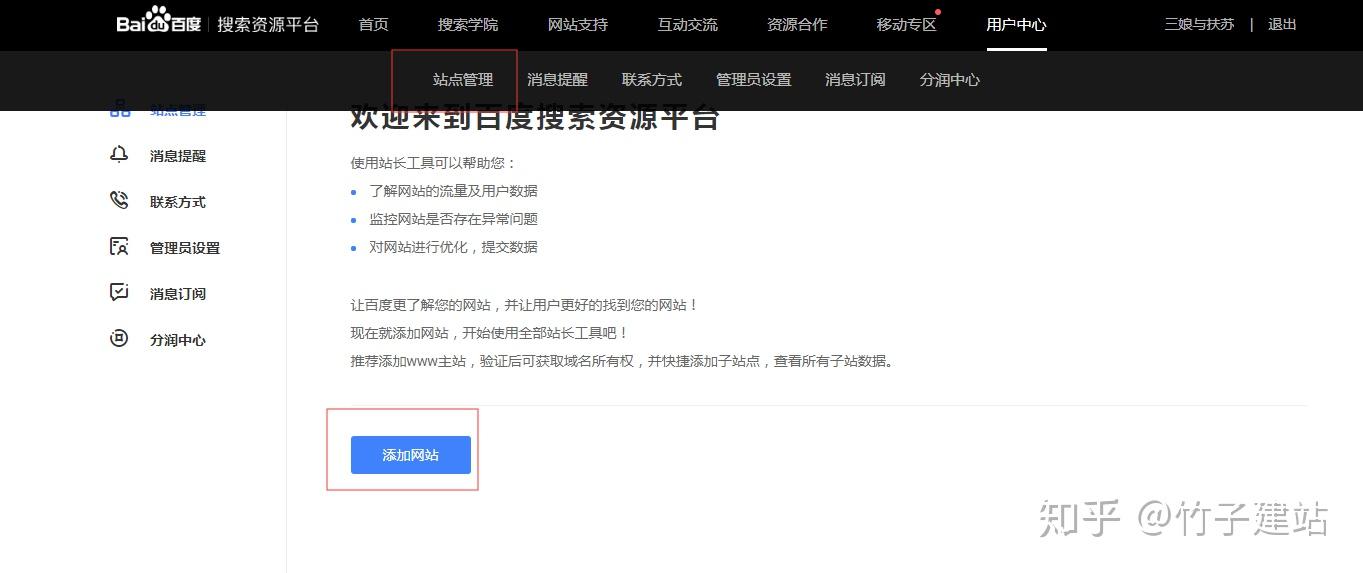Open 互动交流 in top navigation

click(688, 25)
